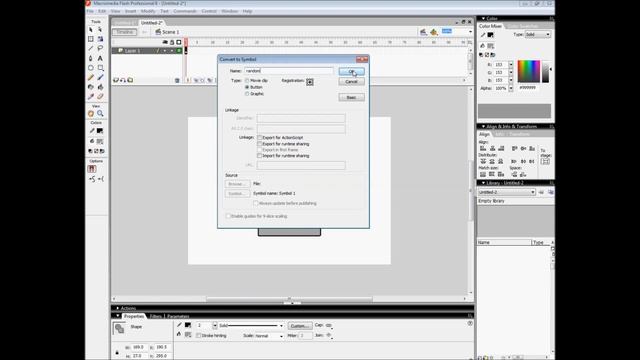Viewport: 640px width, 360px height.
Task: Open the File menu
Action: pyautogui.click(x=90, y=11)
